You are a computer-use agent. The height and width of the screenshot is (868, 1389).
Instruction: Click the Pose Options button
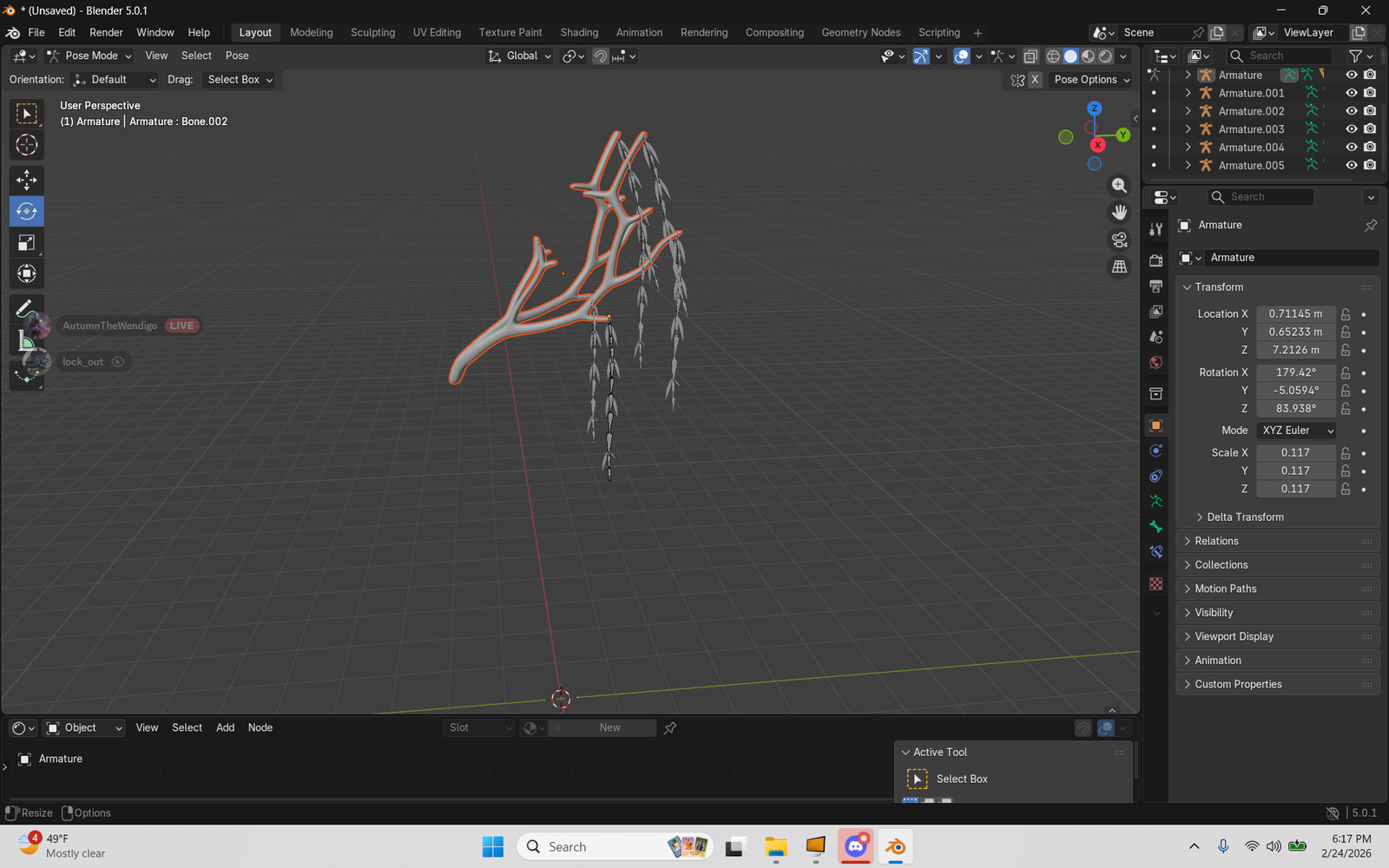click(1091, 80)
